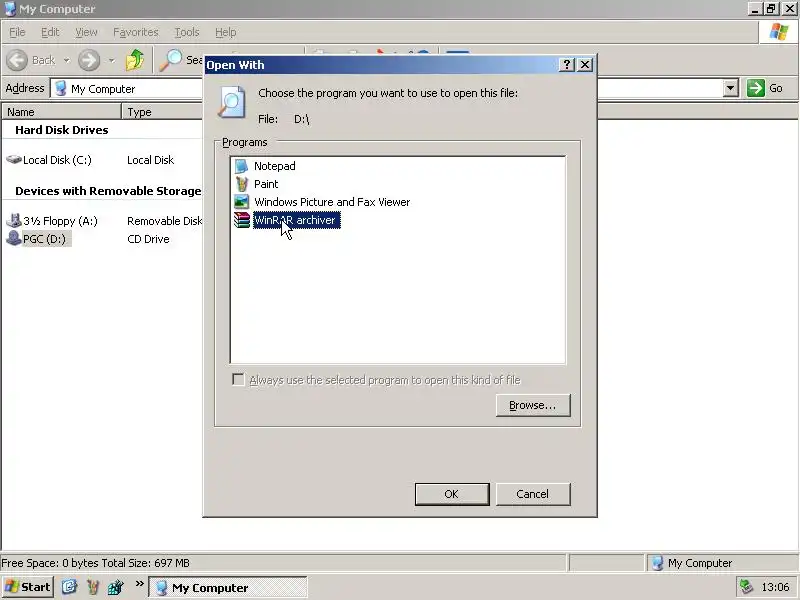Viewport: 800px width, 600px height.
Task: Go up one folder level icon
Action: coord(135,60)
